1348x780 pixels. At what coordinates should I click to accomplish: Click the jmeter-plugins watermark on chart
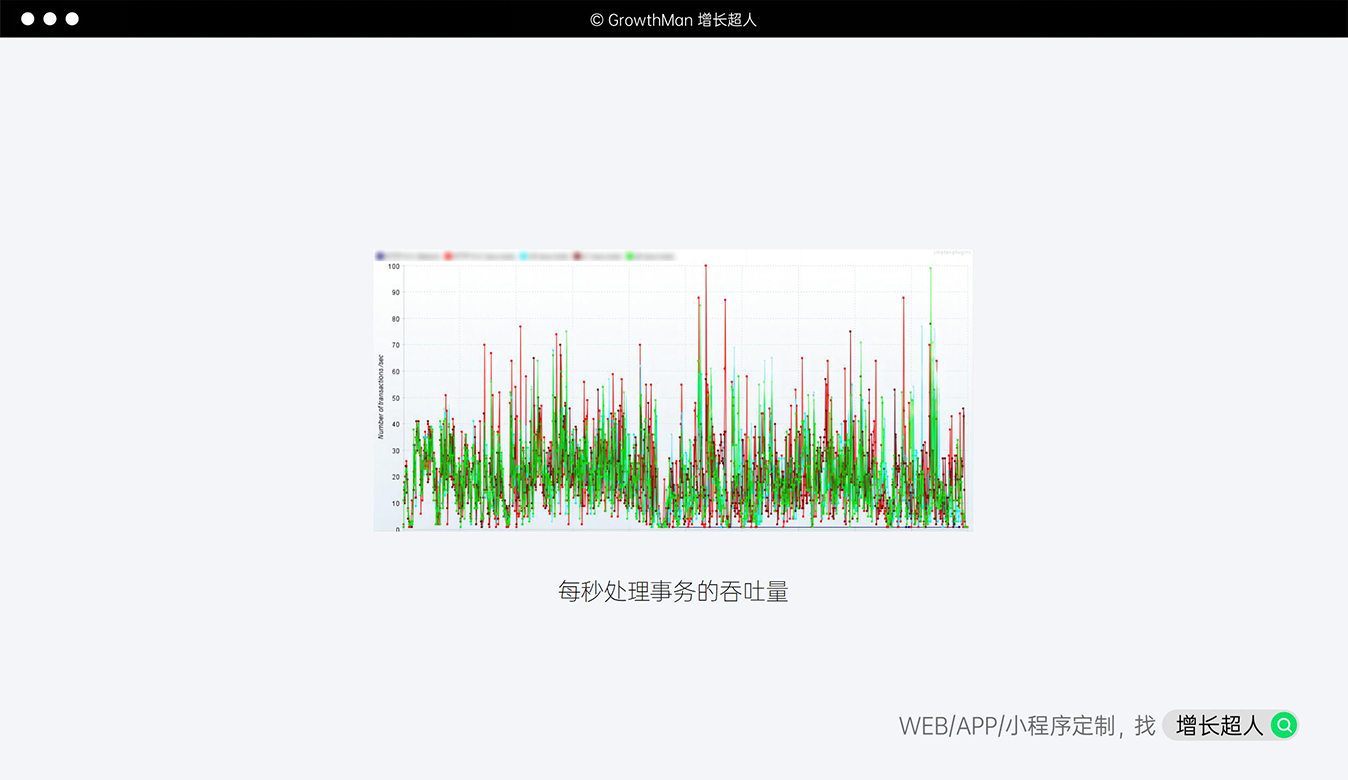click(950, 254)
